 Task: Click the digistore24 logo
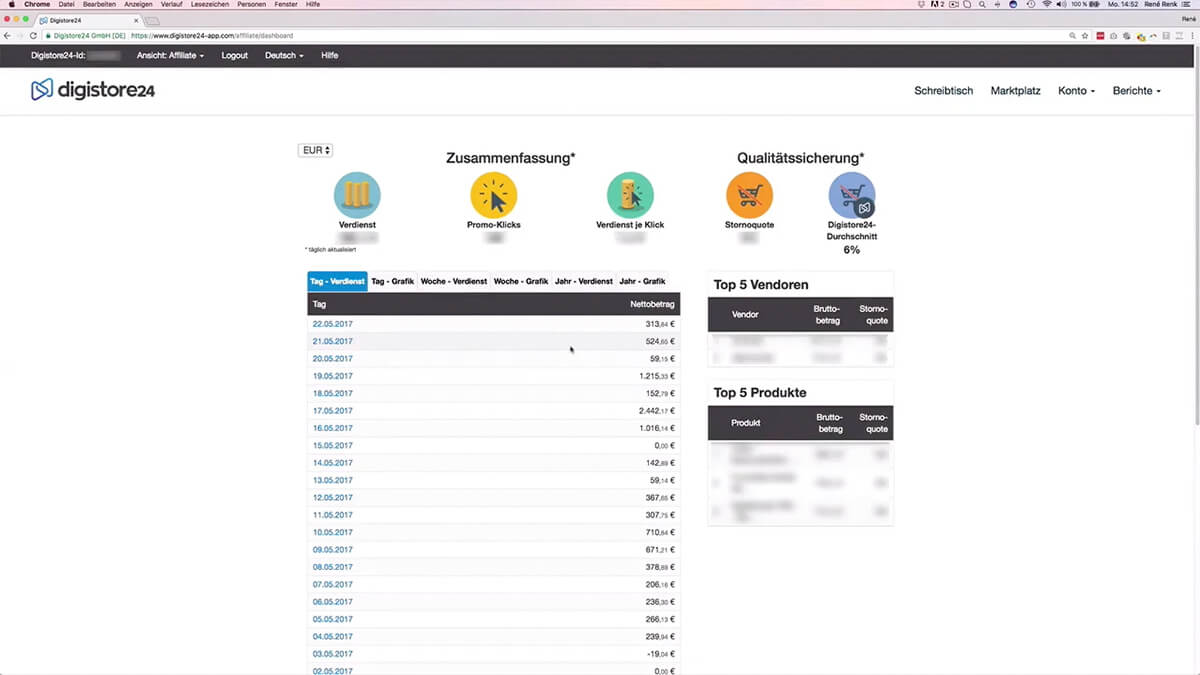click(x=92, y=90)
